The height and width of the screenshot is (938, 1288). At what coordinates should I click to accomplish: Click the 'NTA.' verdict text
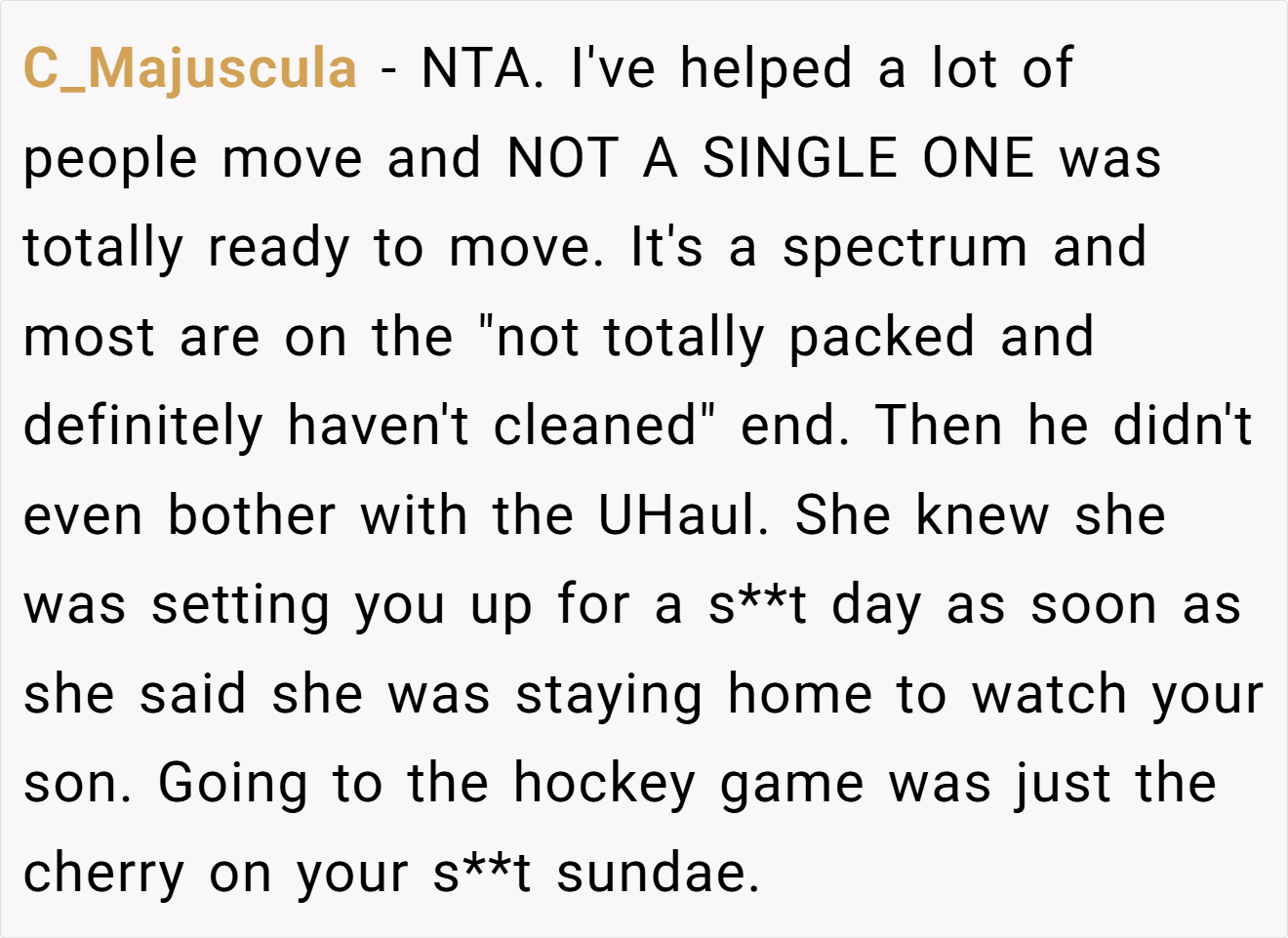click(483, 68)
